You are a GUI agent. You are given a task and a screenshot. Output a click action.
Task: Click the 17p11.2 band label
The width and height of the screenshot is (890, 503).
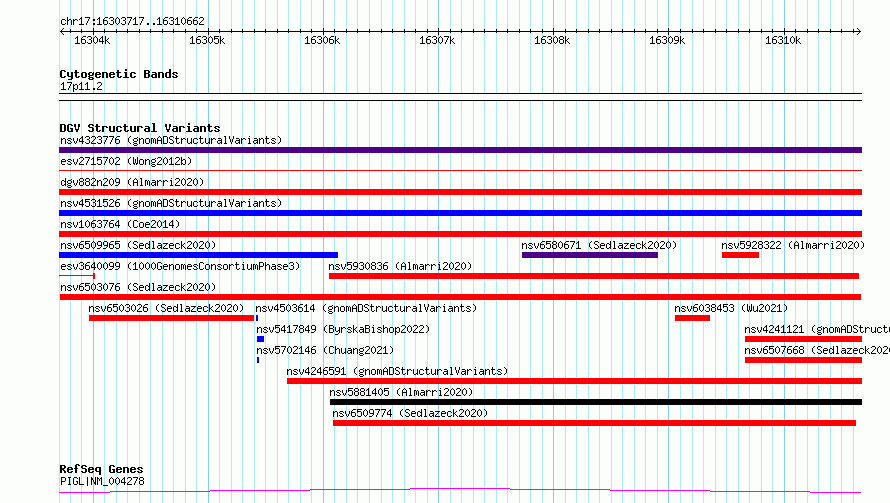point(81,86)
